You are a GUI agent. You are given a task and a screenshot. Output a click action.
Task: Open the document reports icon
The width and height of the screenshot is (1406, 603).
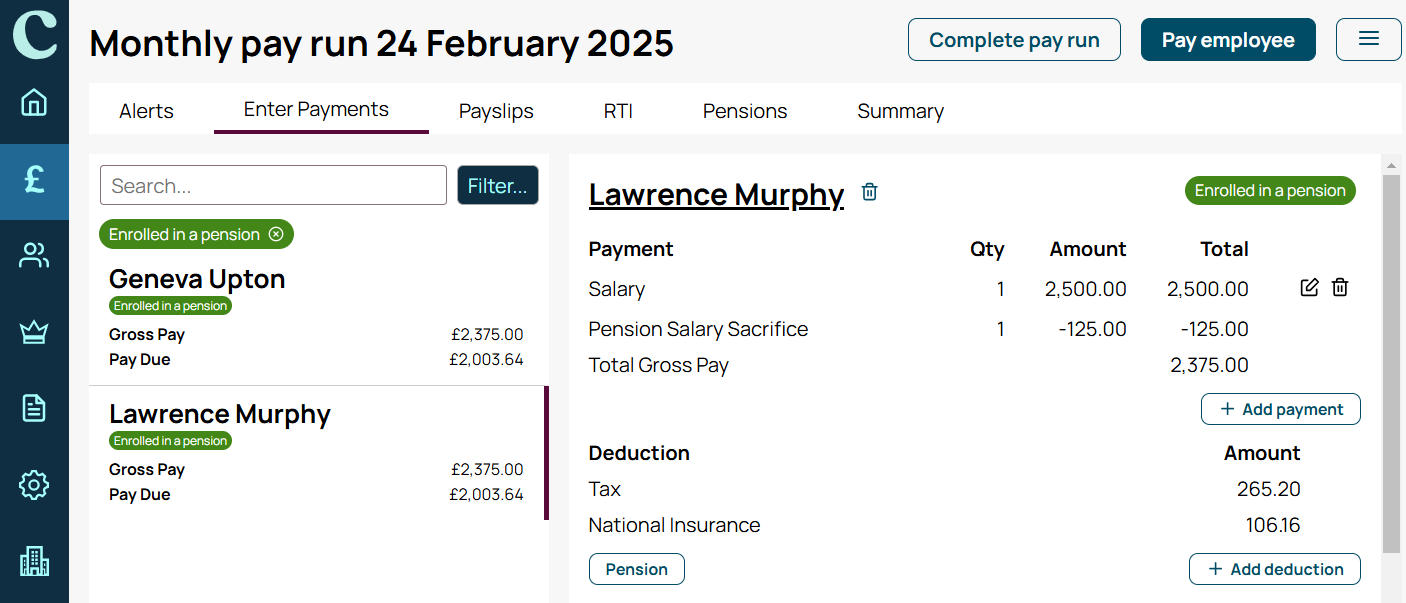pos(34,408)
